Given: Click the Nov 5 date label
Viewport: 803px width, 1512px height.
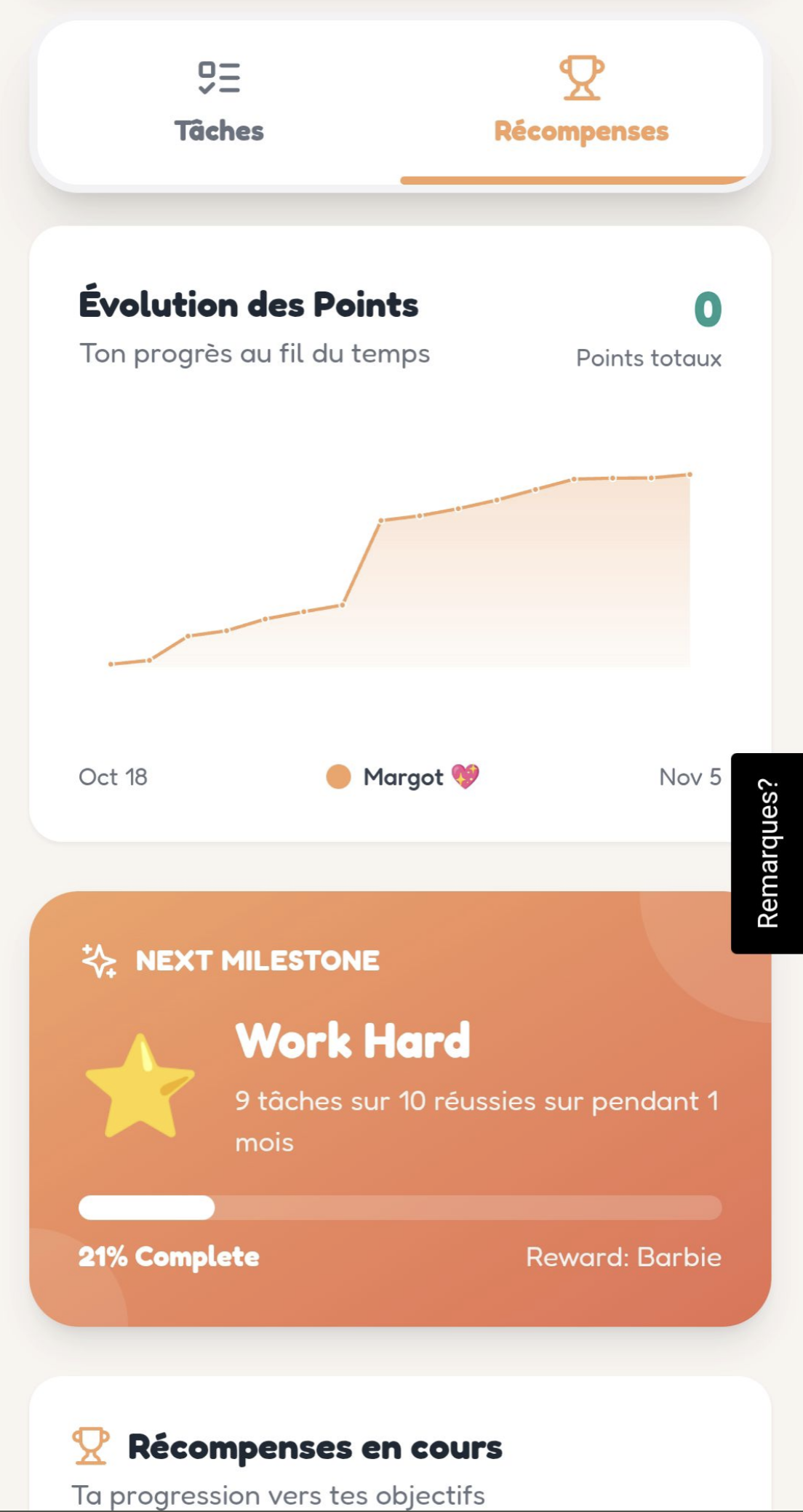Looking at the screenshot, I should tap(690, 777).
